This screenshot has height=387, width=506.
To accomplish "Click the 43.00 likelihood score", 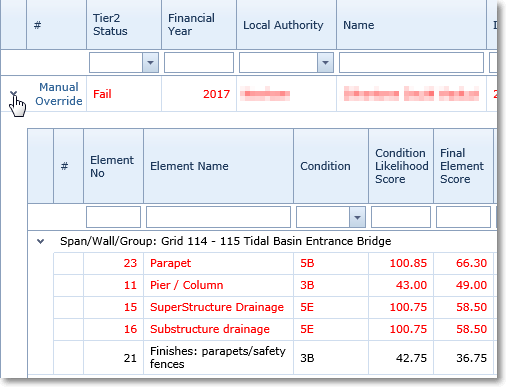I will pyautogui.click(x=401, y=285).
